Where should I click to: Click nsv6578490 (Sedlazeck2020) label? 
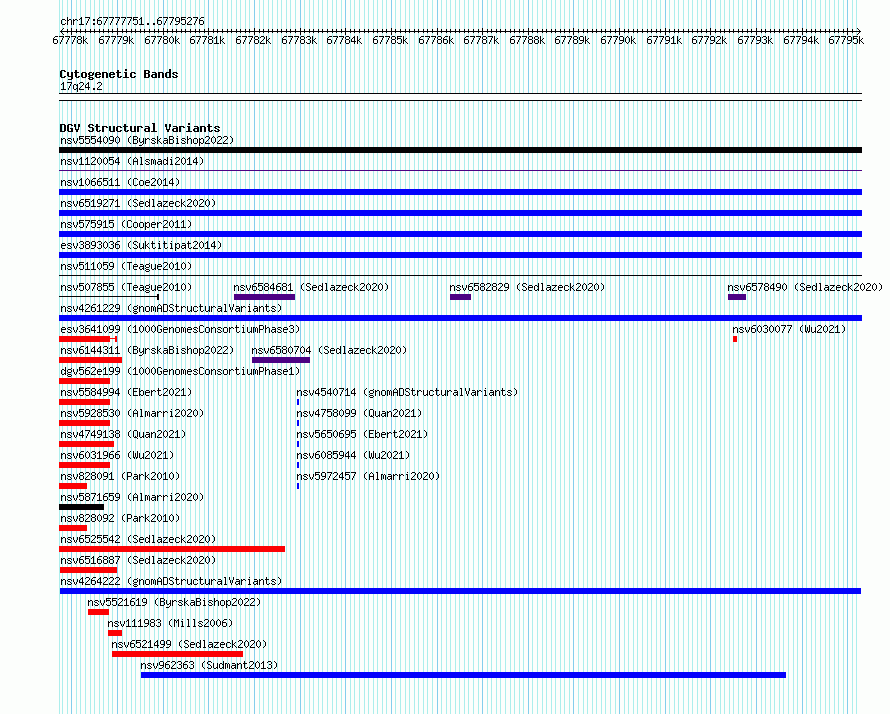(805, 287)
